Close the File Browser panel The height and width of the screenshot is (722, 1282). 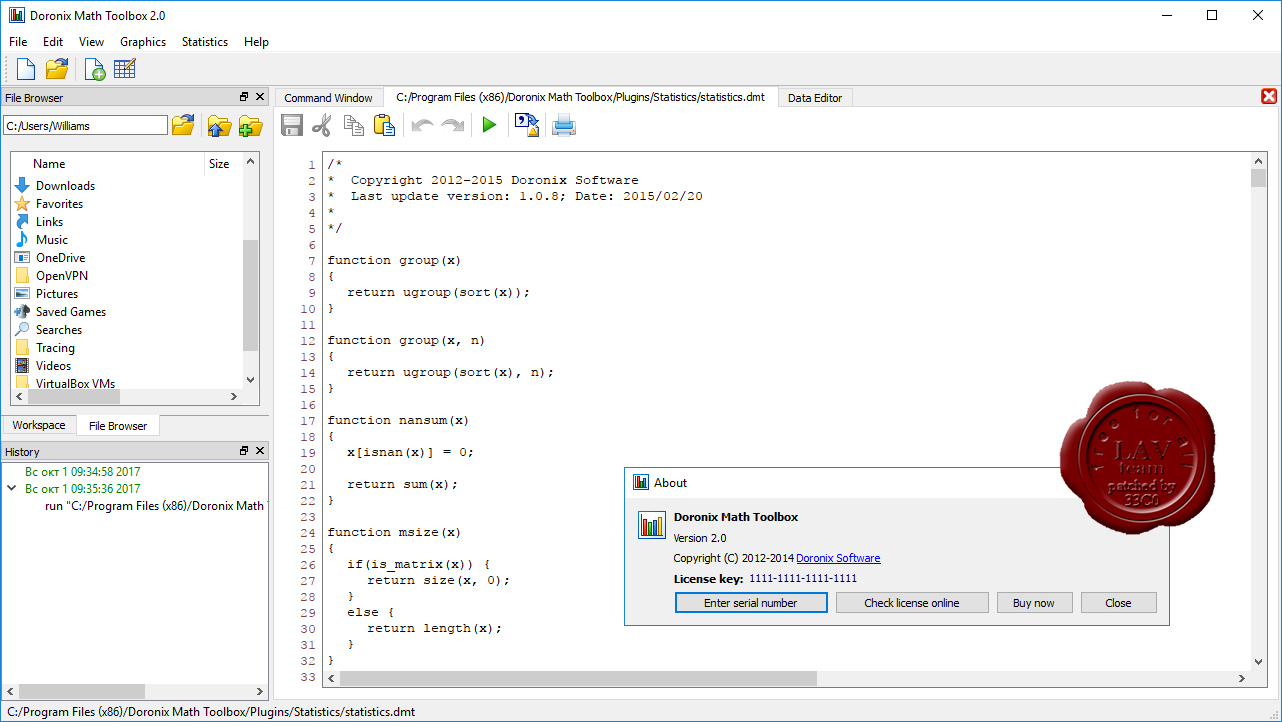260,97
